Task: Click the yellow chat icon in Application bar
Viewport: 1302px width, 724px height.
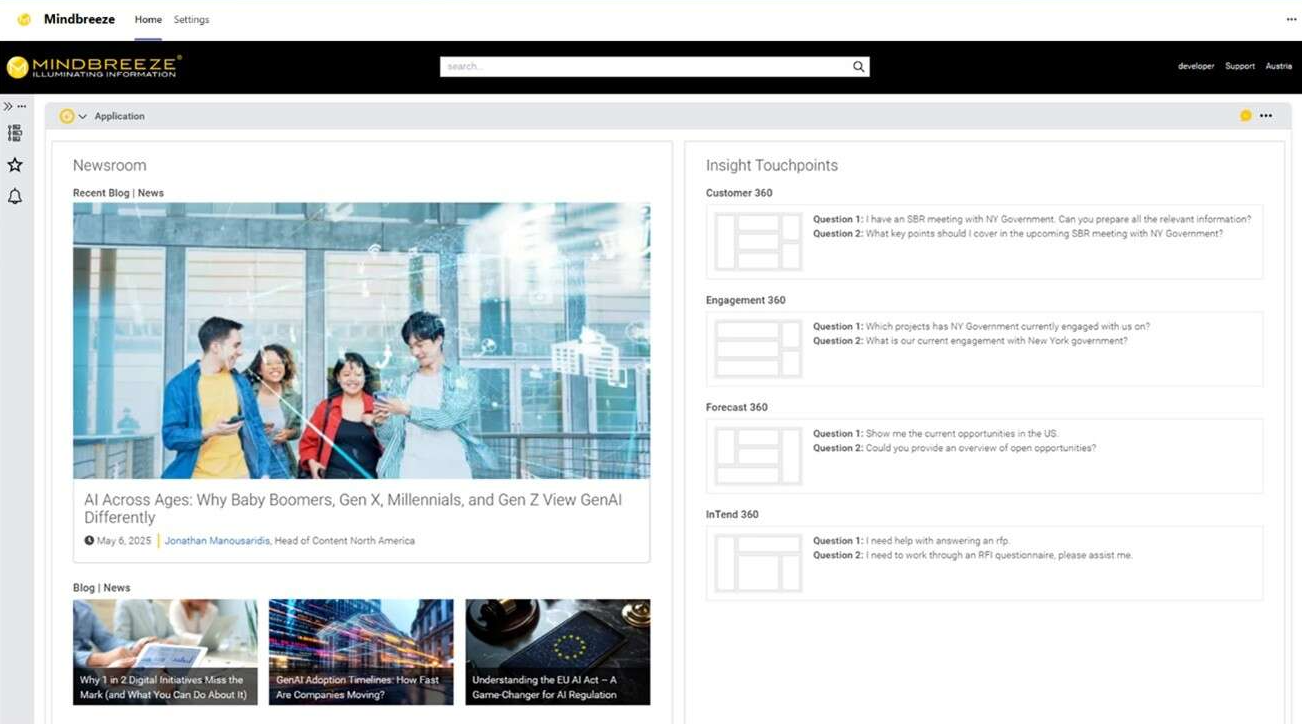Action: point(1245,116)
